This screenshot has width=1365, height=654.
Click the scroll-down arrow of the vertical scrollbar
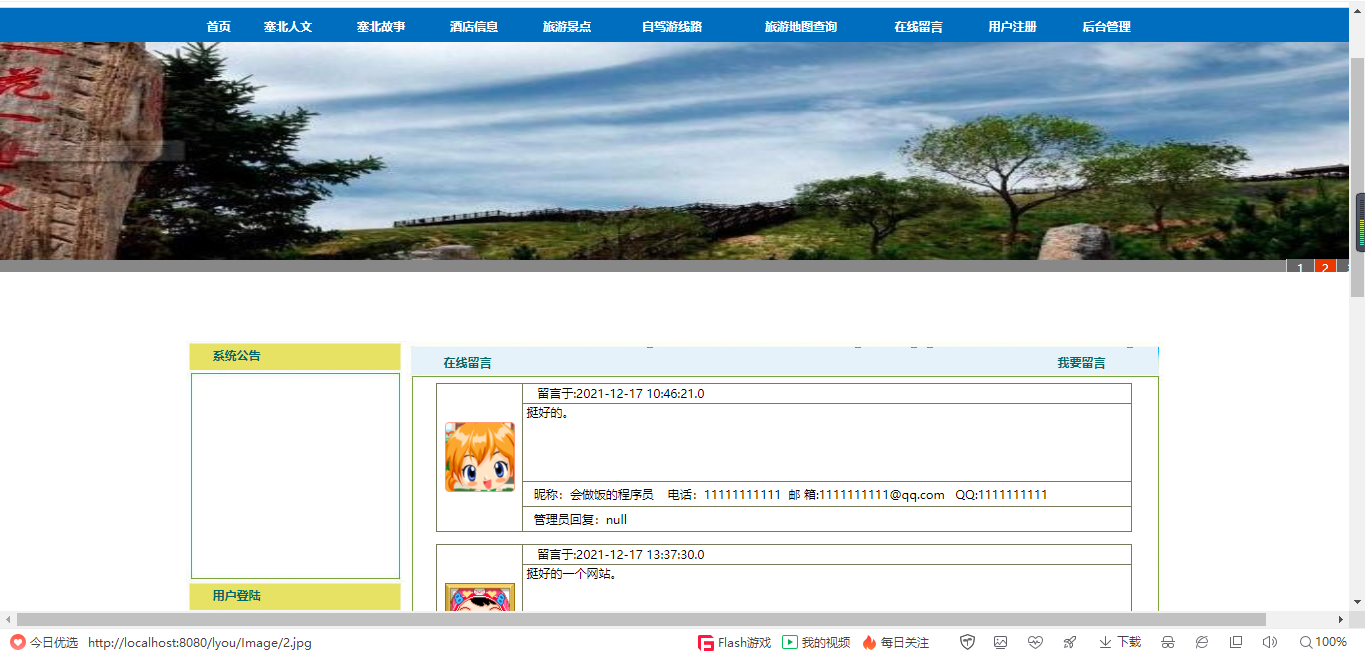1357,602
